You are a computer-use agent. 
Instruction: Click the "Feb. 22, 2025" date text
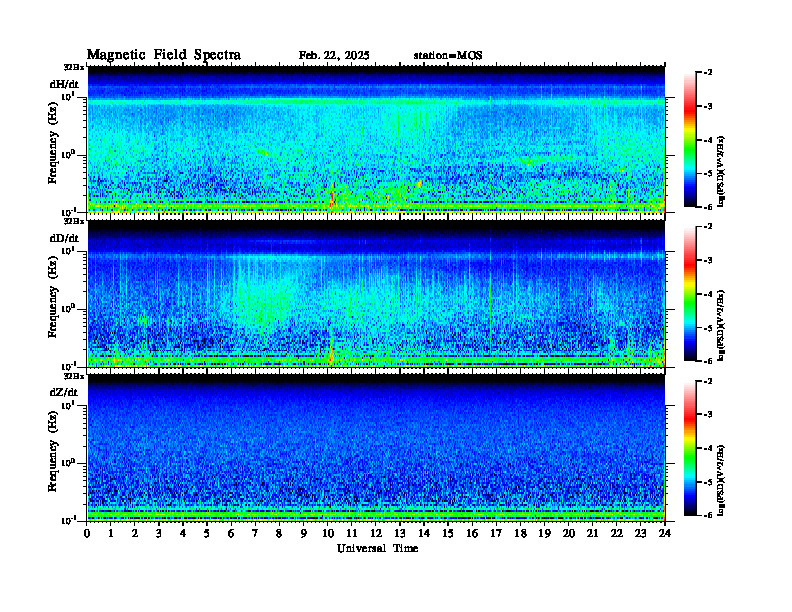coord(334,56)
